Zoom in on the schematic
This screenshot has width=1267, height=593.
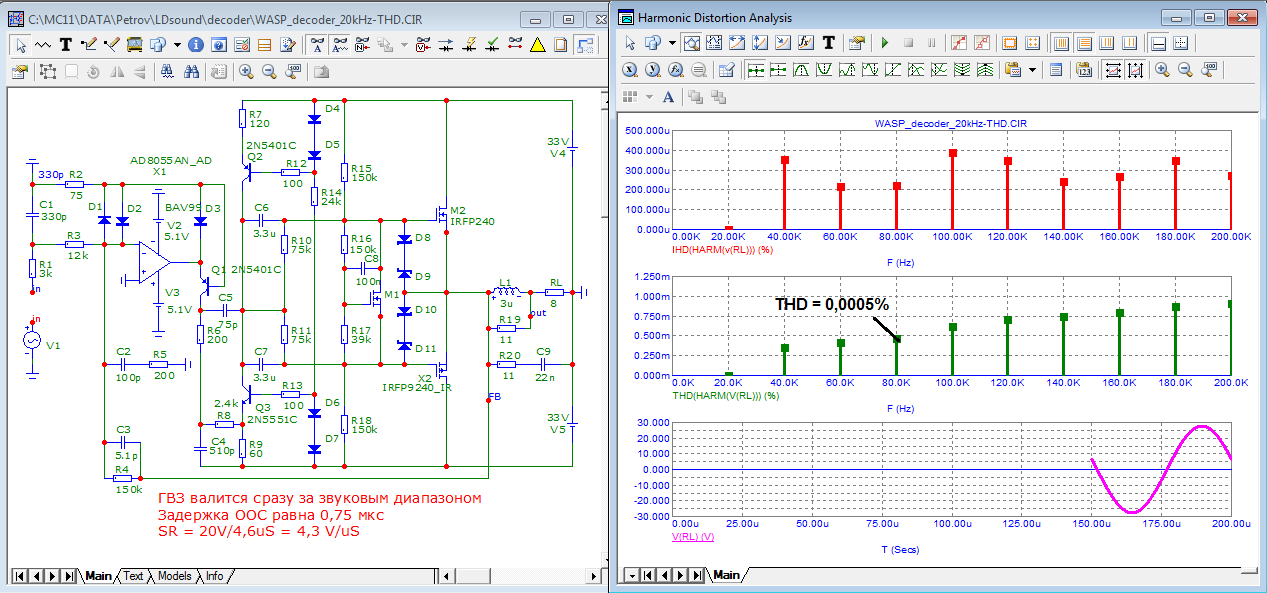pyautogui.click(x=246, y=71)
